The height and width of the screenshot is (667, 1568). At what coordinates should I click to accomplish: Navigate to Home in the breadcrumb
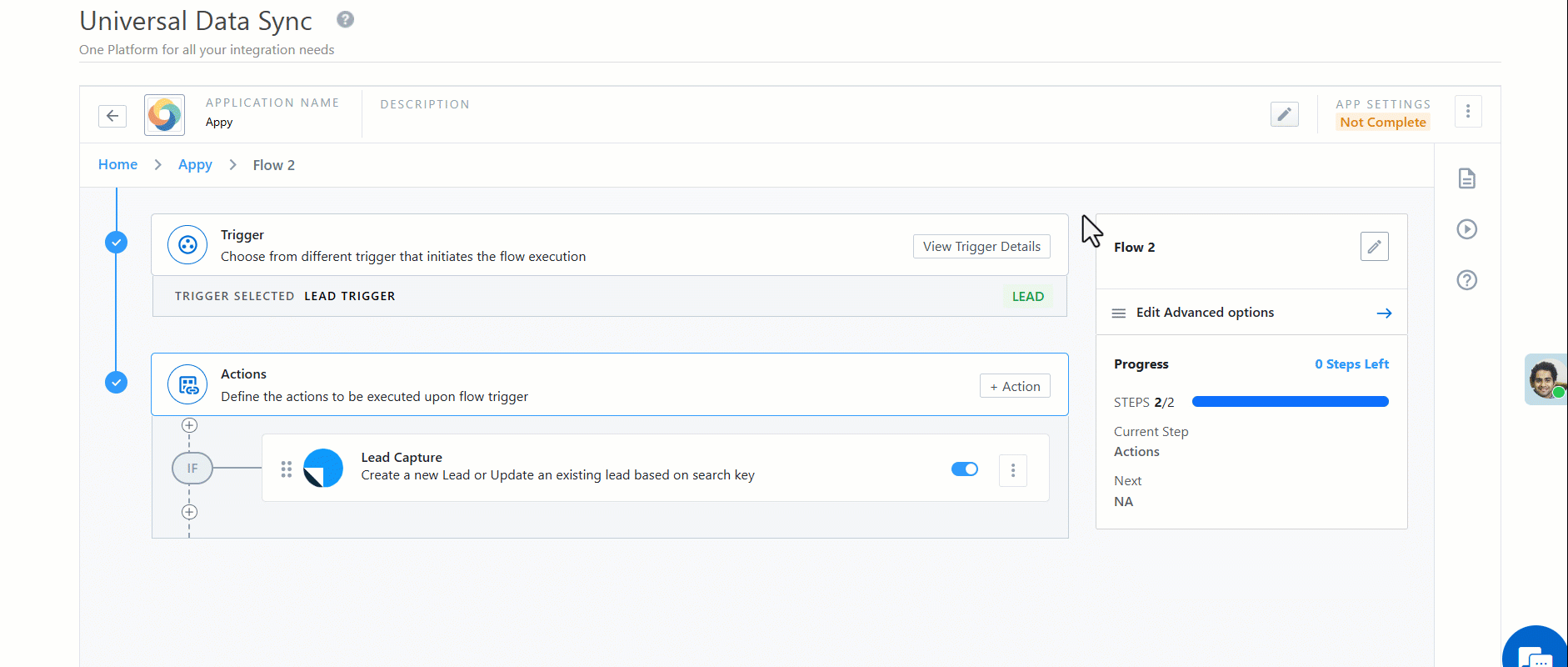[x=117, y=164]
